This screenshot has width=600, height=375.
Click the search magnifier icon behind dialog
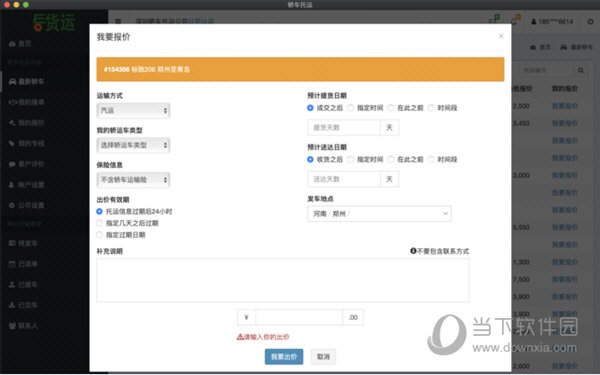coord(581,70)
